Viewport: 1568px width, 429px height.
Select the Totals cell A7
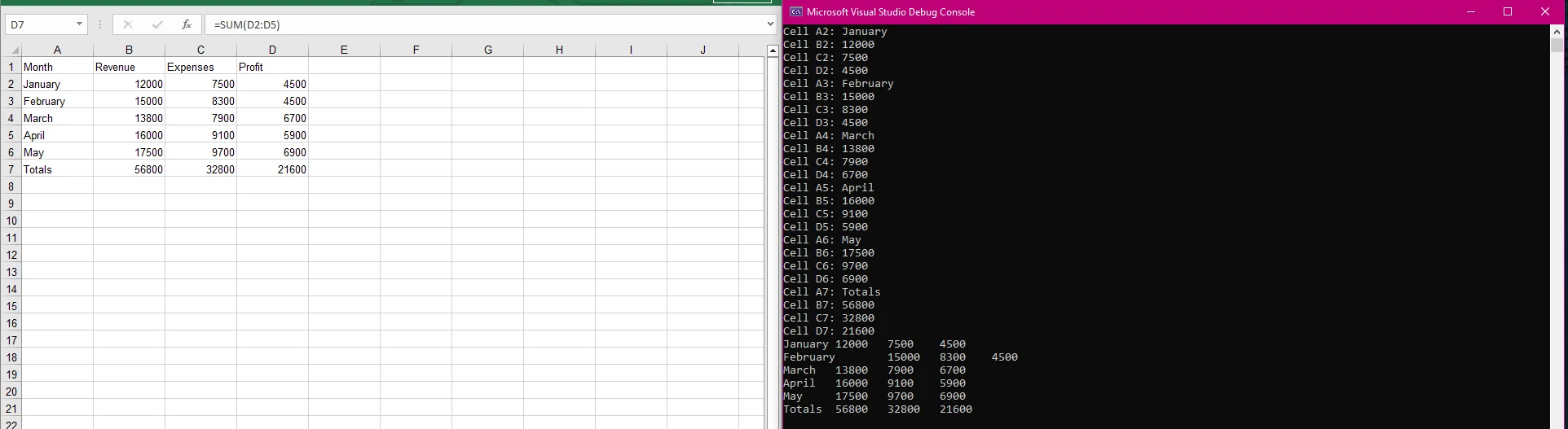(57, 169)
